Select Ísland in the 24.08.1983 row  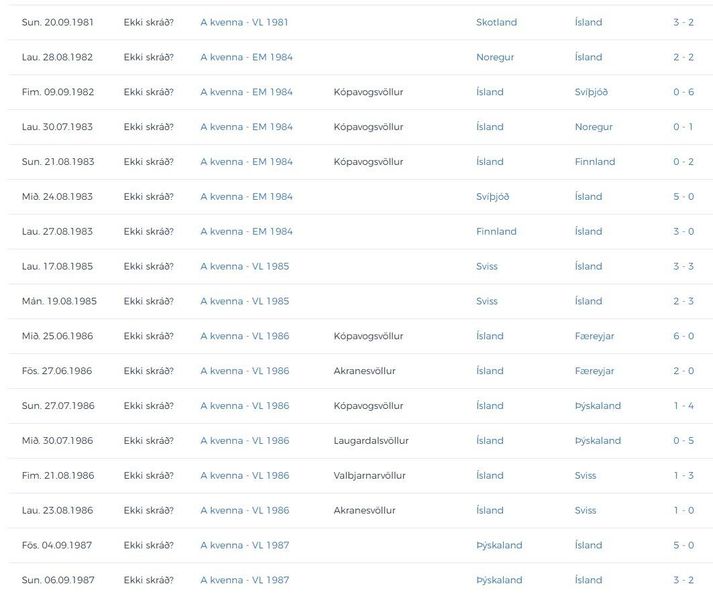[x=589, y=197]
